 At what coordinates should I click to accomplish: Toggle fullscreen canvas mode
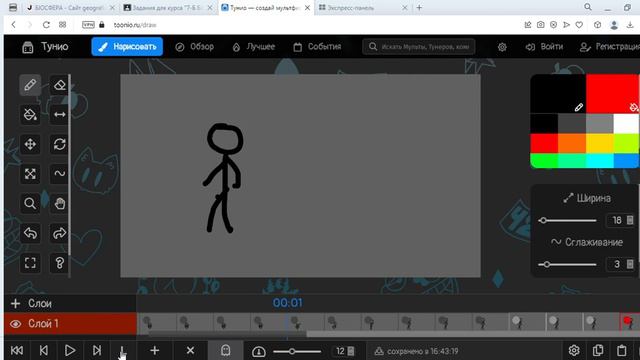click(30, 263)
